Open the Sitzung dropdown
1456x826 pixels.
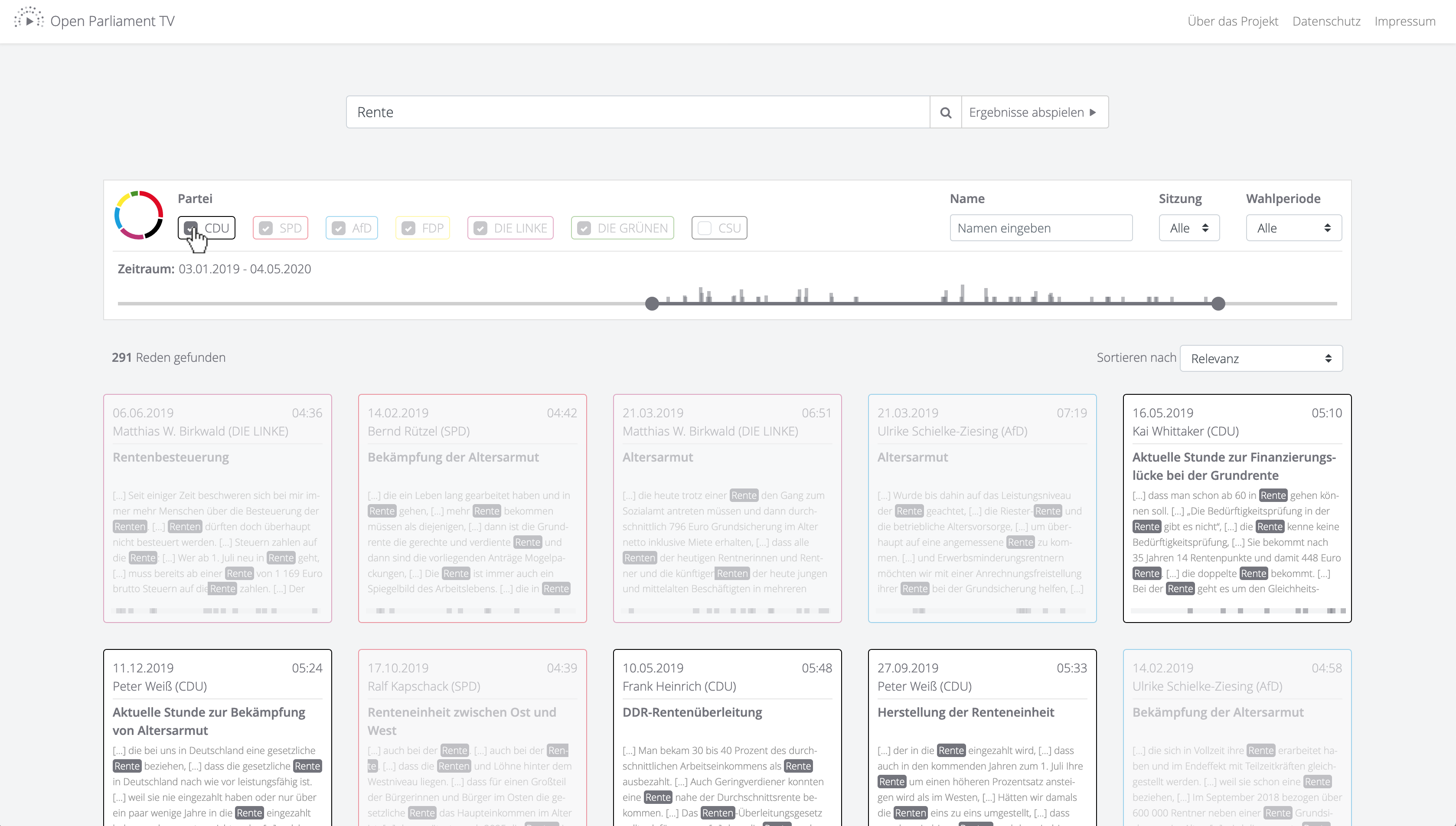(1189, 228)
